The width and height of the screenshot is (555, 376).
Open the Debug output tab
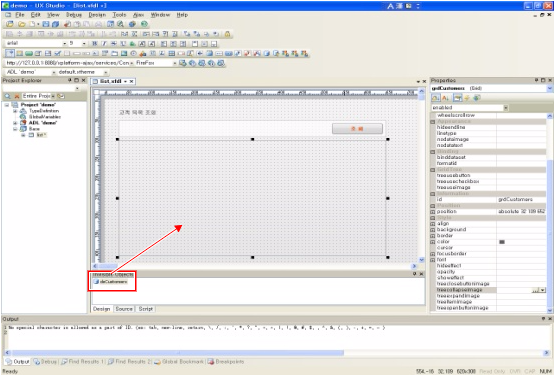(46, 362)
